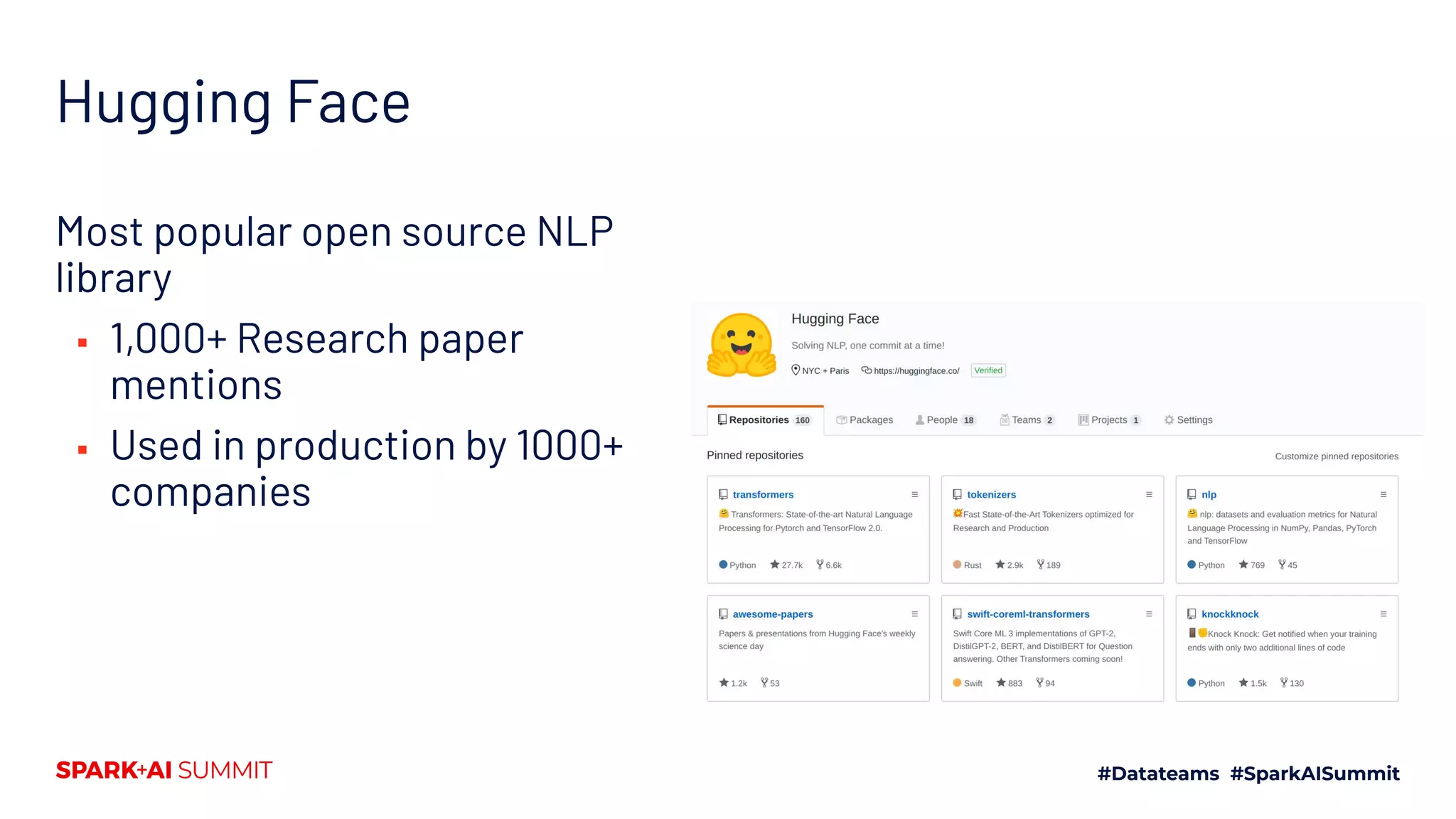Open the swift-coreml-transformers repository link
Viewport: 1456px width, 819px height.
click(x=1028, y=614)
